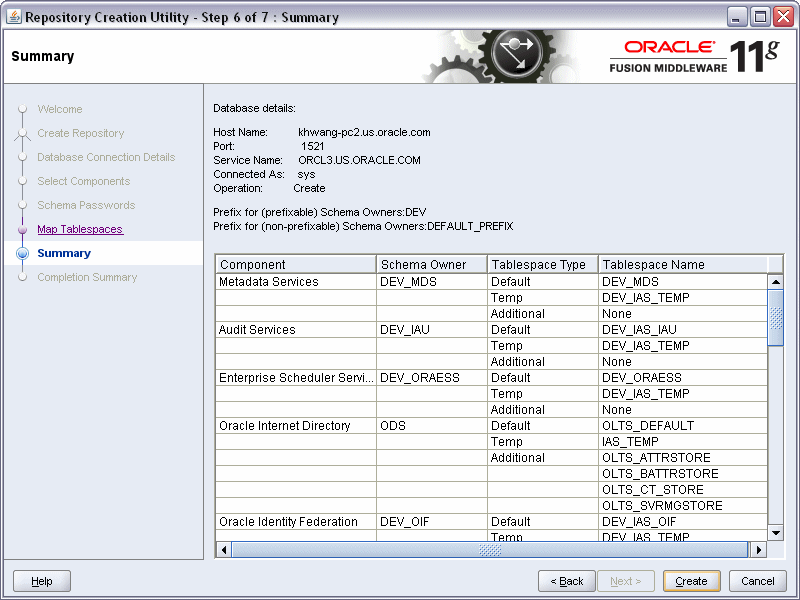Viewport: 800px width, 600px height.
Task: Click the OLTS_SVRMGSTORE tablespace cell
Action: click(x=683, y=506)
